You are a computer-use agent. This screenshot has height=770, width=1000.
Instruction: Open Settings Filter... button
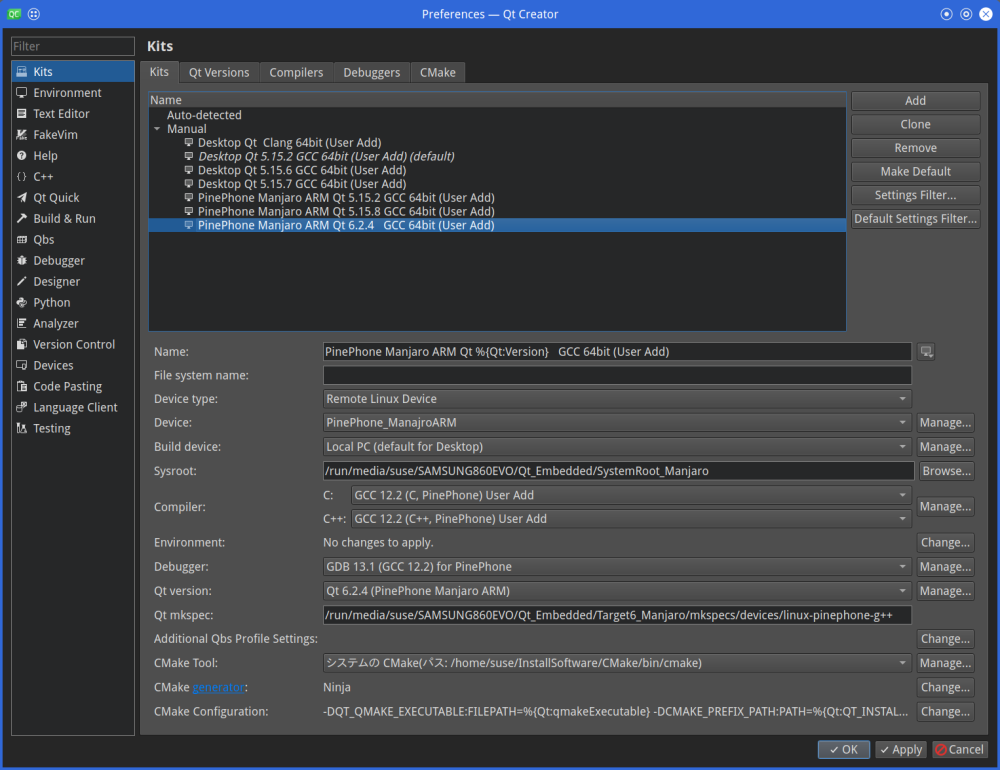[915, 195]
